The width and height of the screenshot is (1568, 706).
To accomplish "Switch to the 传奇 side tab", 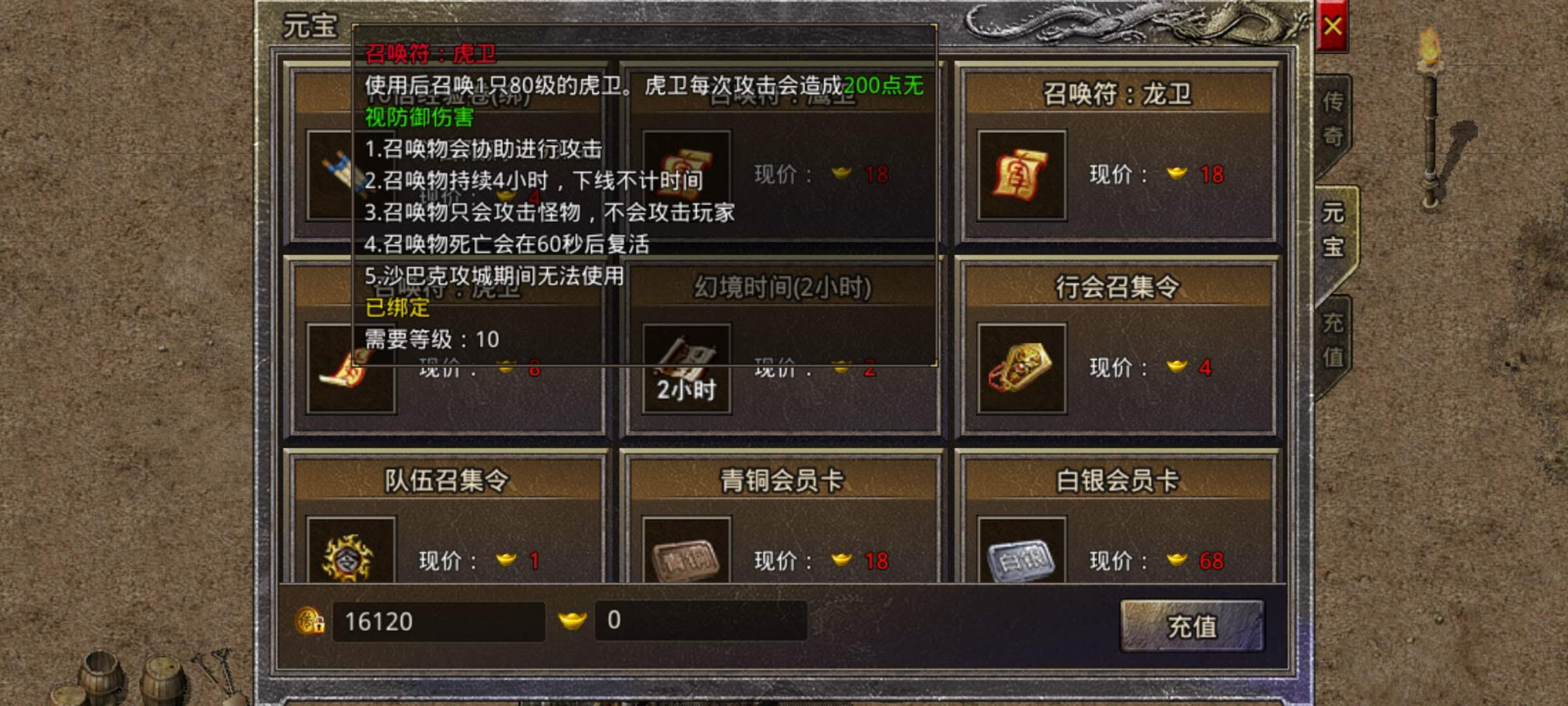I will pyautogui.click(x=1333, y=119).
